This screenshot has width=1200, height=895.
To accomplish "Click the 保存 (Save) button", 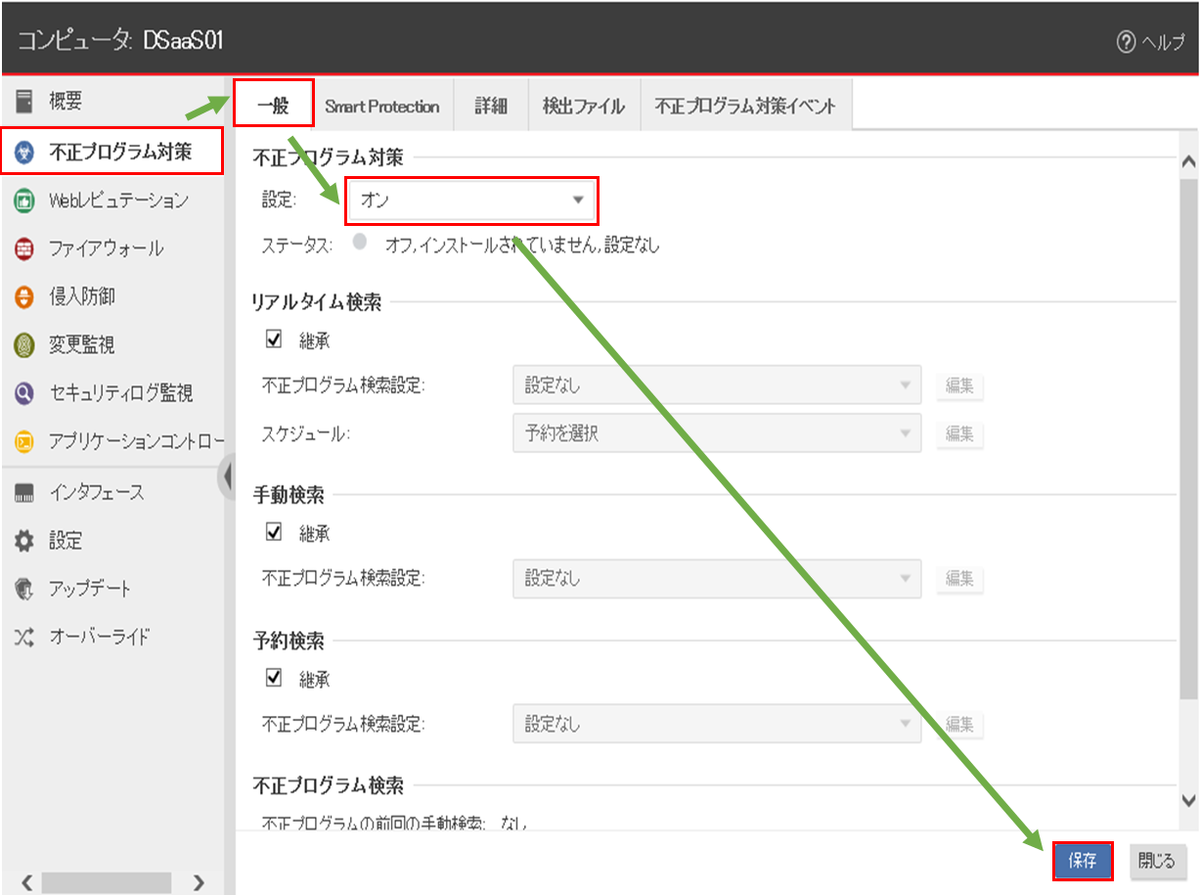I will [x=1082, y=860].
